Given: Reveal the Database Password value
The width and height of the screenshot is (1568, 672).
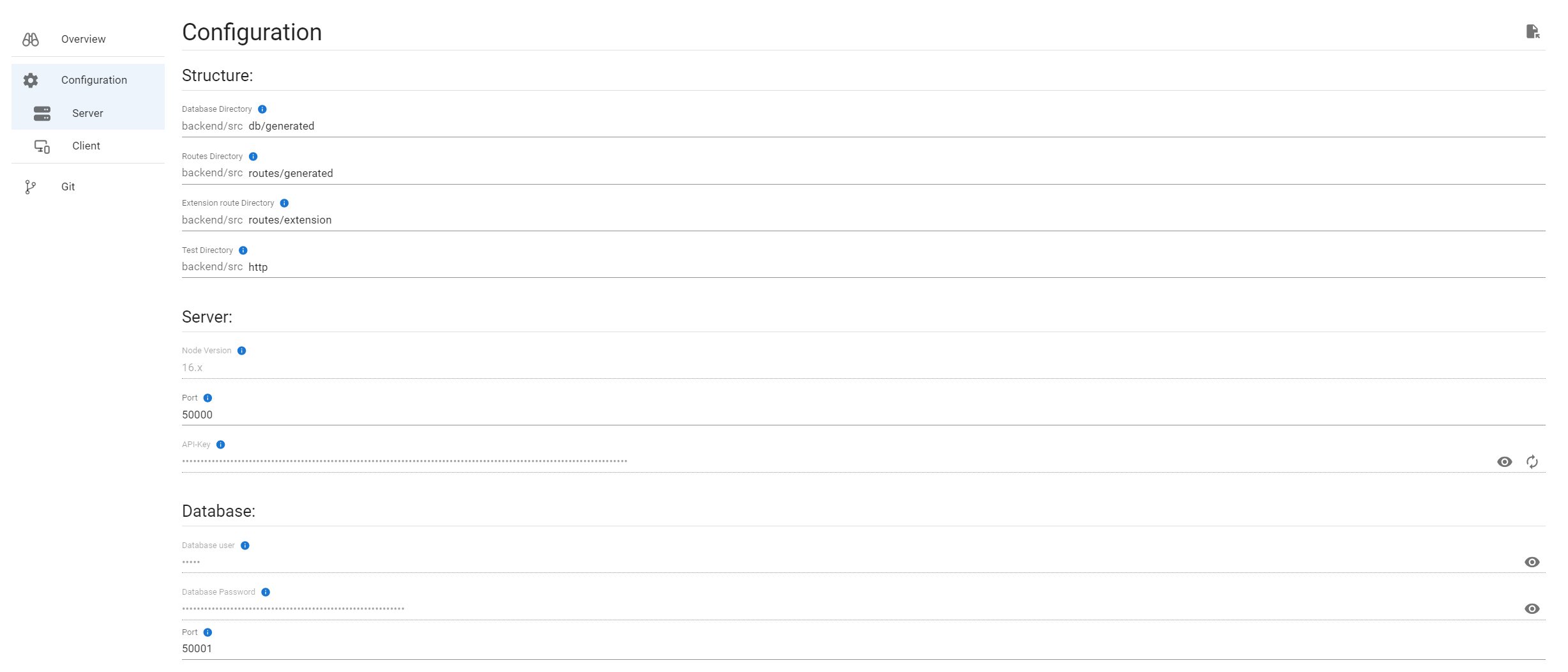Looking at the screenshot, I should point(1532,609).
